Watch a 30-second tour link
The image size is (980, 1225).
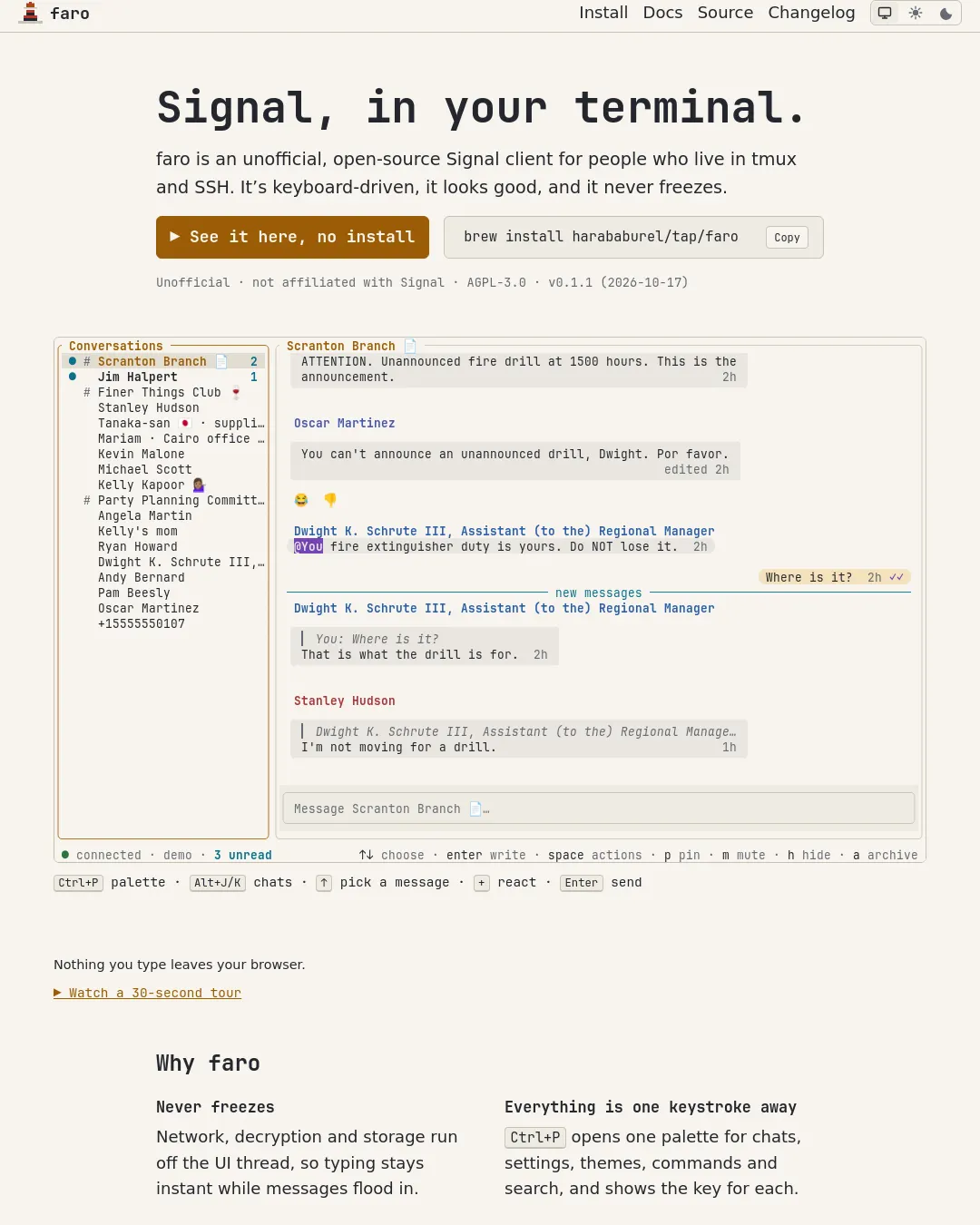point(147,993)
